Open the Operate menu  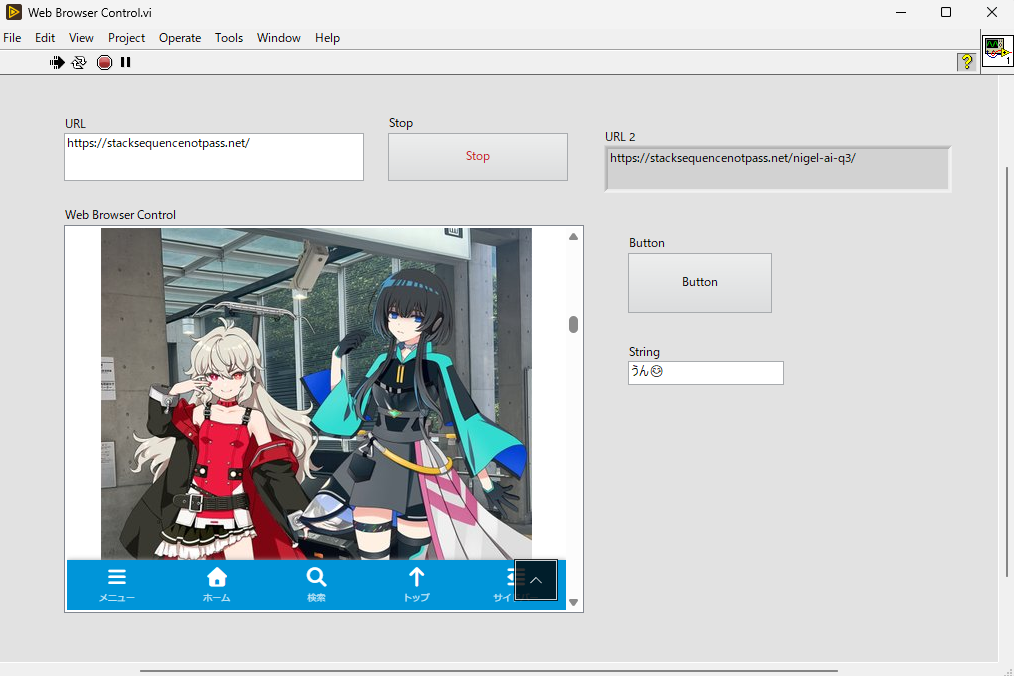point(180,38)
